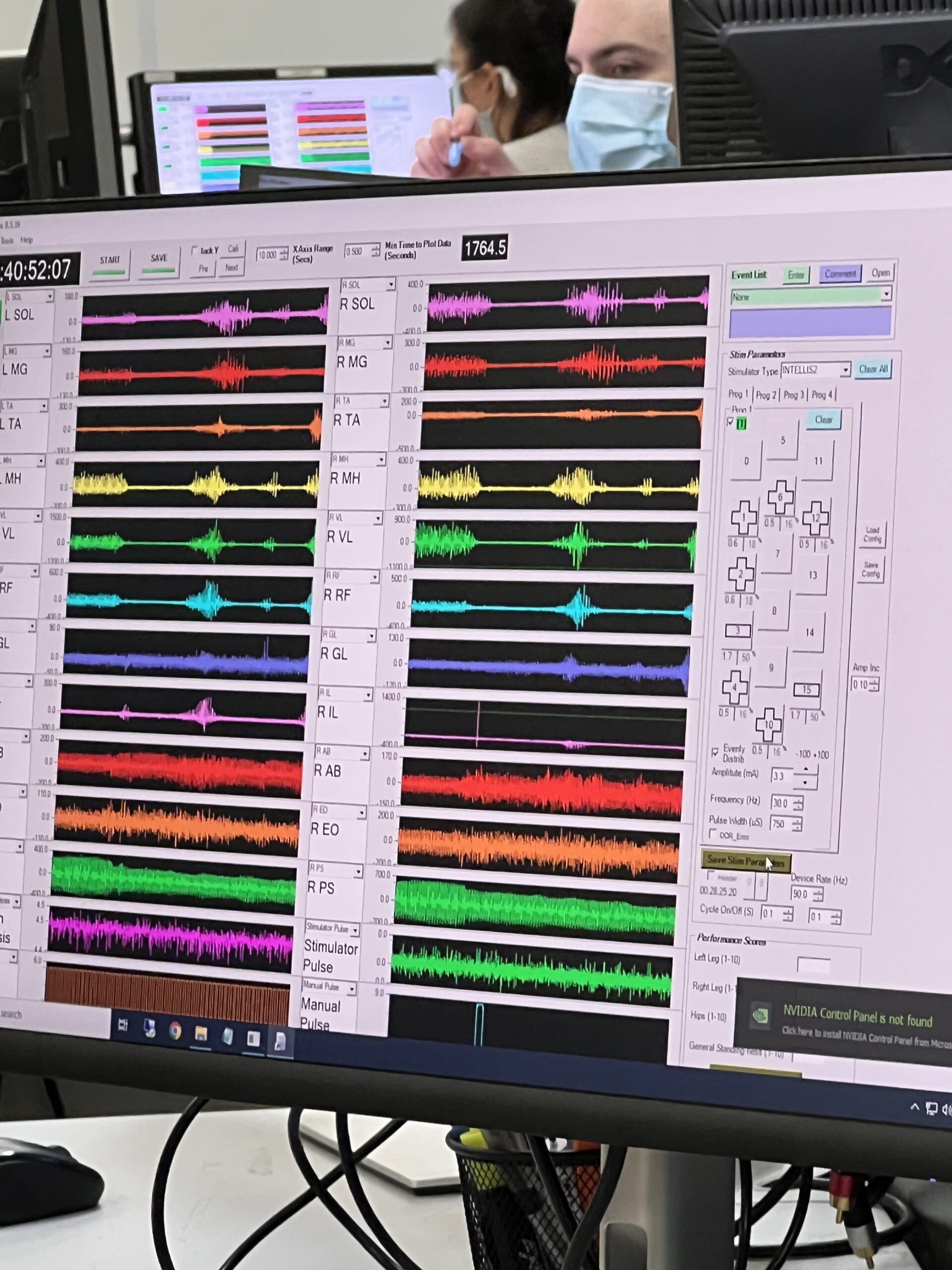Click electrode 13 button
The width and height of the screenshot is (952, 1270).
pyautogui.click(x=813, y=574)
